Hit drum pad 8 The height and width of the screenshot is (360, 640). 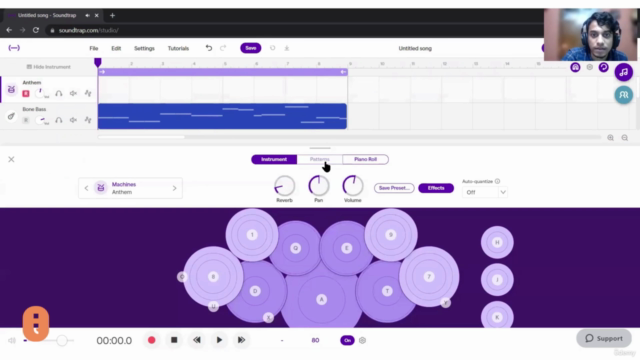(x=213, y=277)
